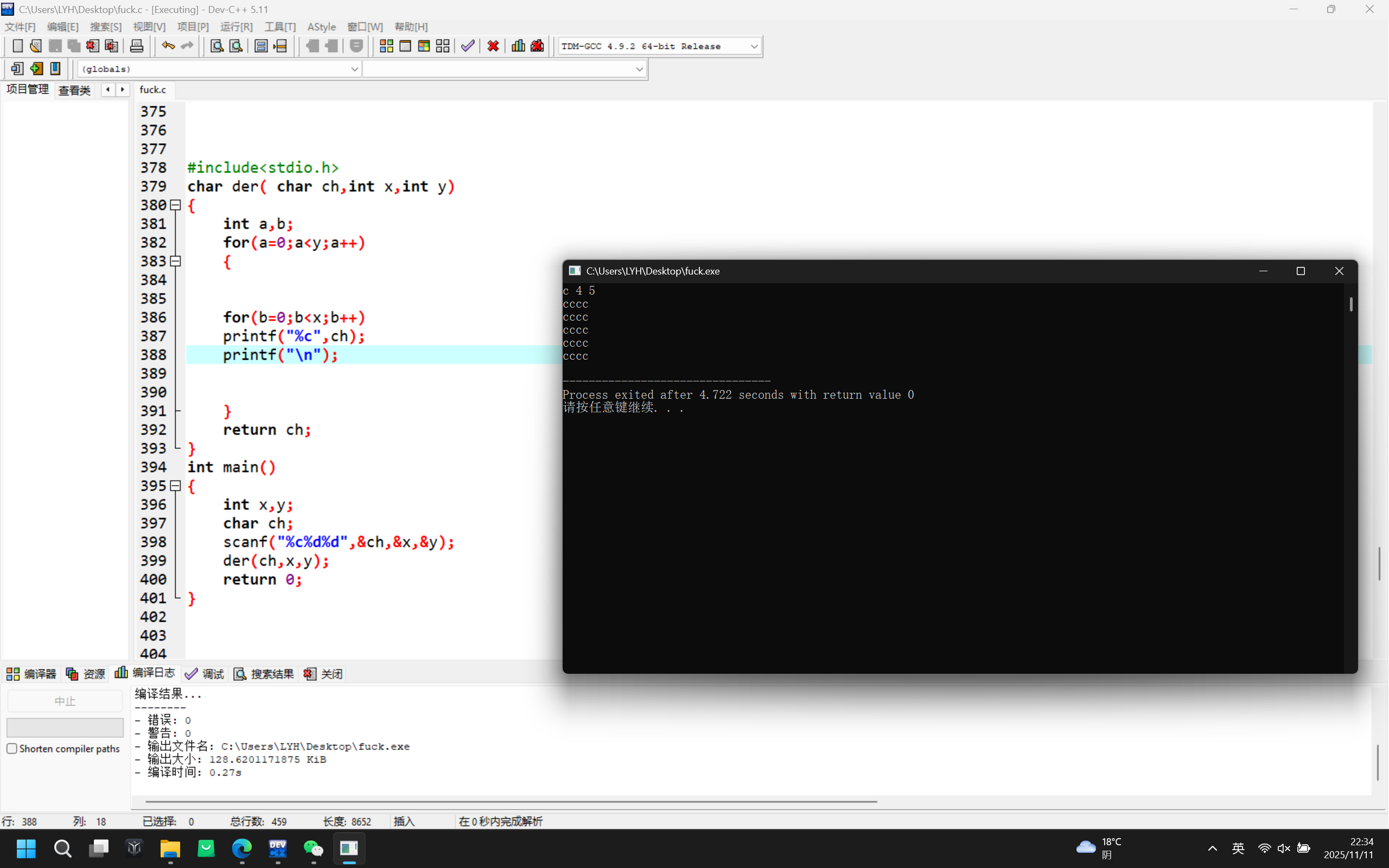This screenshot has width=1389, height=868.
Task: Open the (globals) scope dropdown
Action: pyautogui.click(x=354, y=69)
